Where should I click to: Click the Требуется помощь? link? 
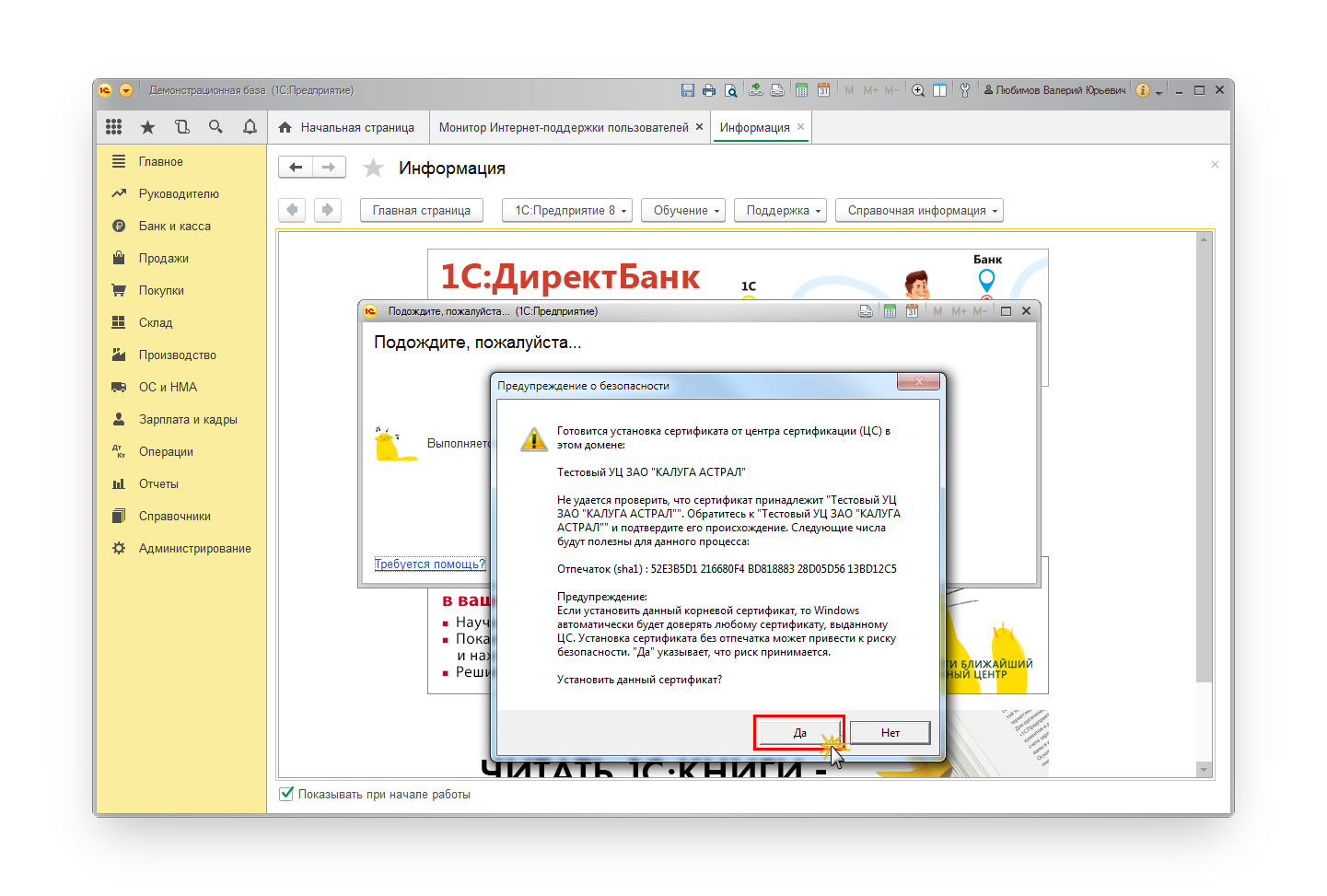pos(429,564)
